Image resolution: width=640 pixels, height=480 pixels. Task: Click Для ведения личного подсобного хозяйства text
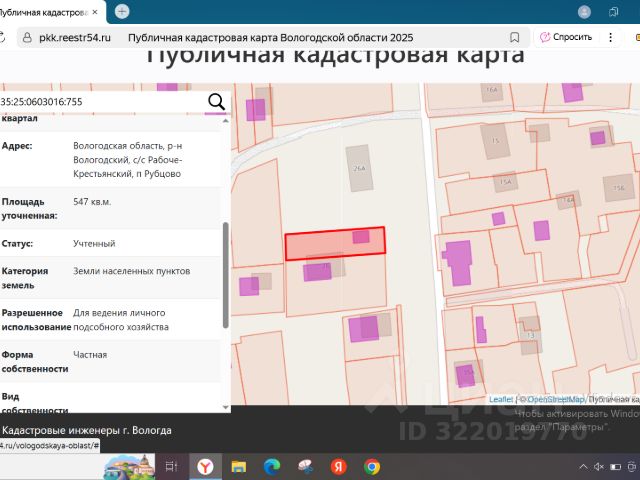pos(121,320)
